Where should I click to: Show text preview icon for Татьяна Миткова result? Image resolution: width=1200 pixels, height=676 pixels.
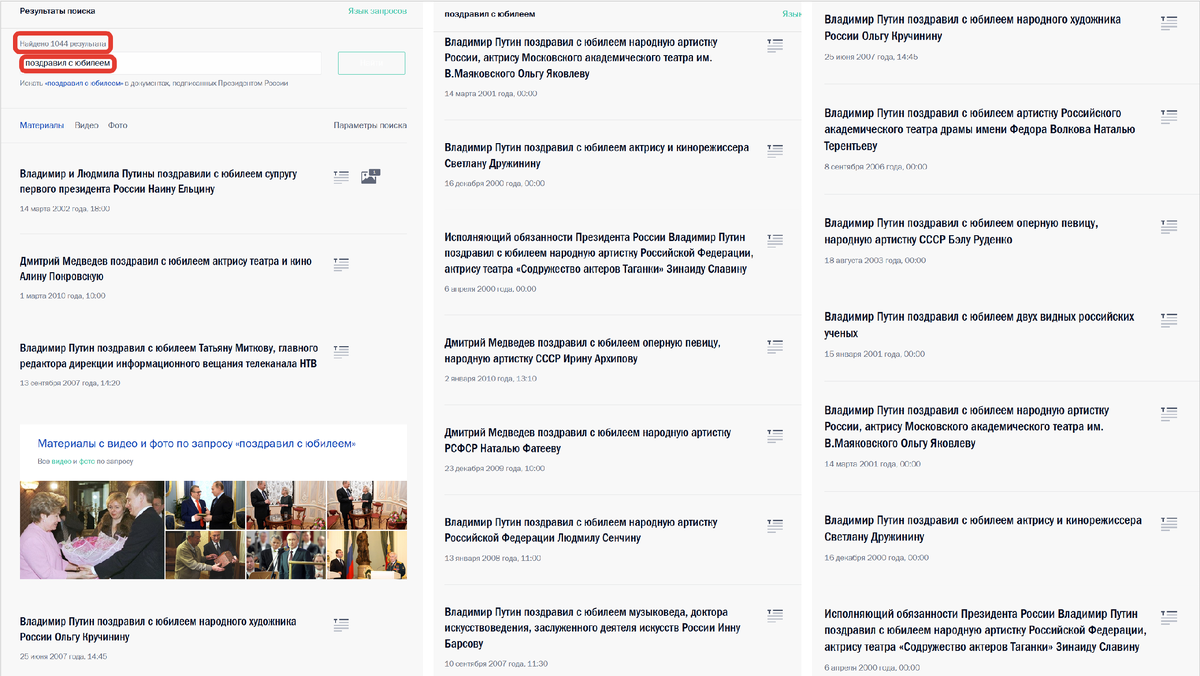341,351
